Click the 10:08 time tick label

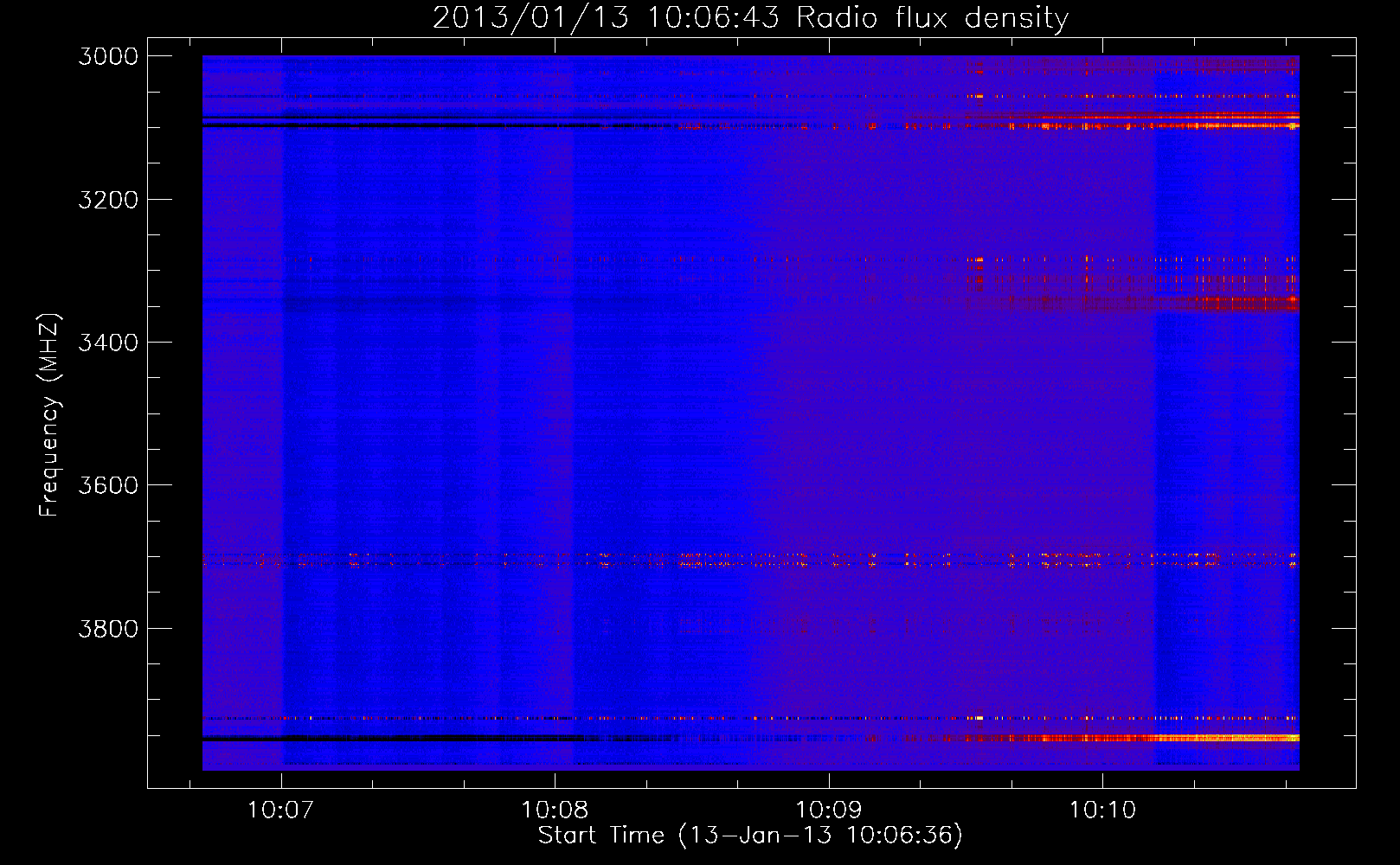[555, 811]
